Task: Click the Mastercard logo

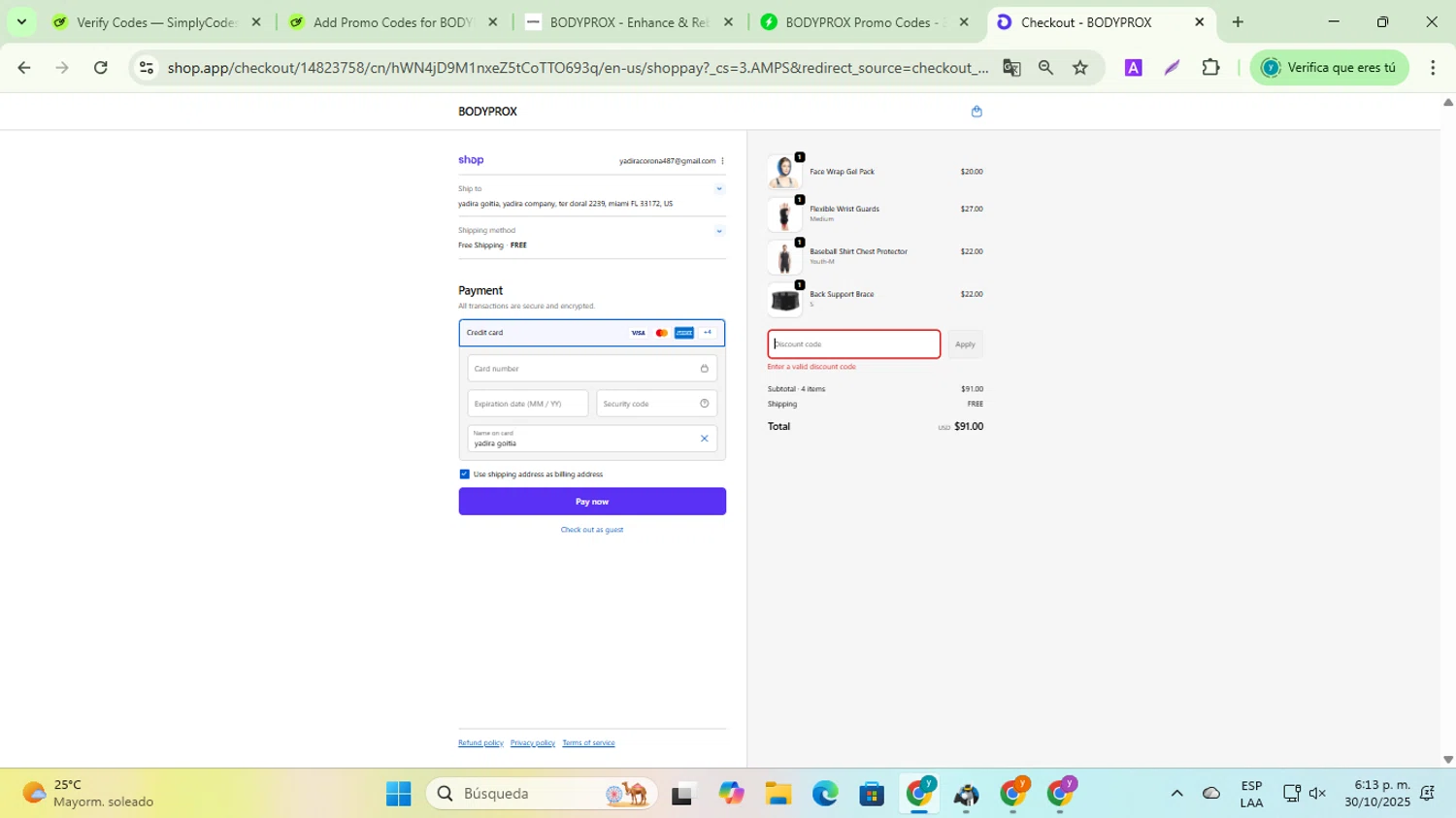Action: [662, 333]
